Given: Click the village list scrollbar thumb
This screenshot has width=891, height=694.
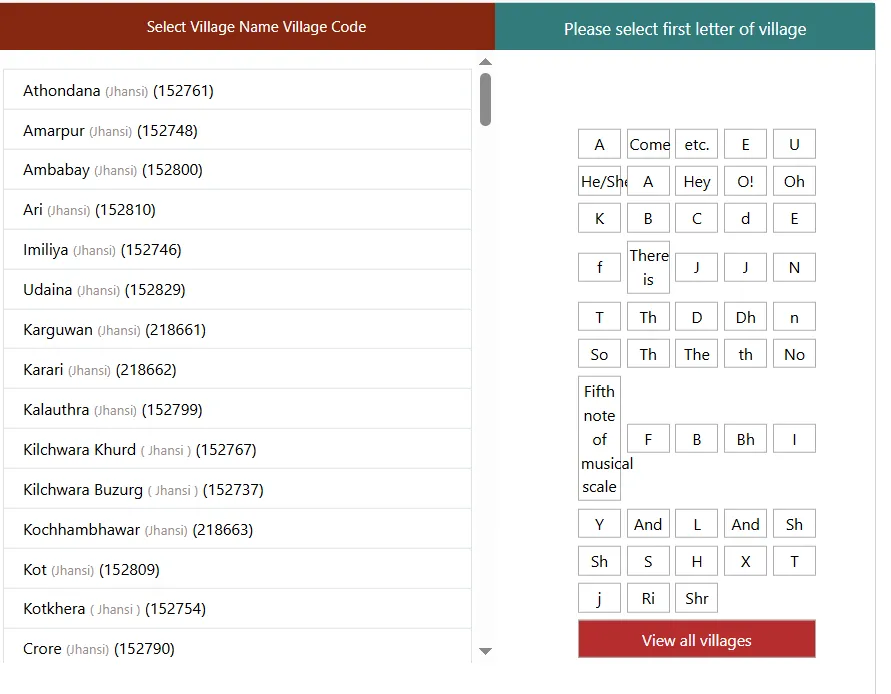Looking at the screenshot, I should [x=485, y=100].
